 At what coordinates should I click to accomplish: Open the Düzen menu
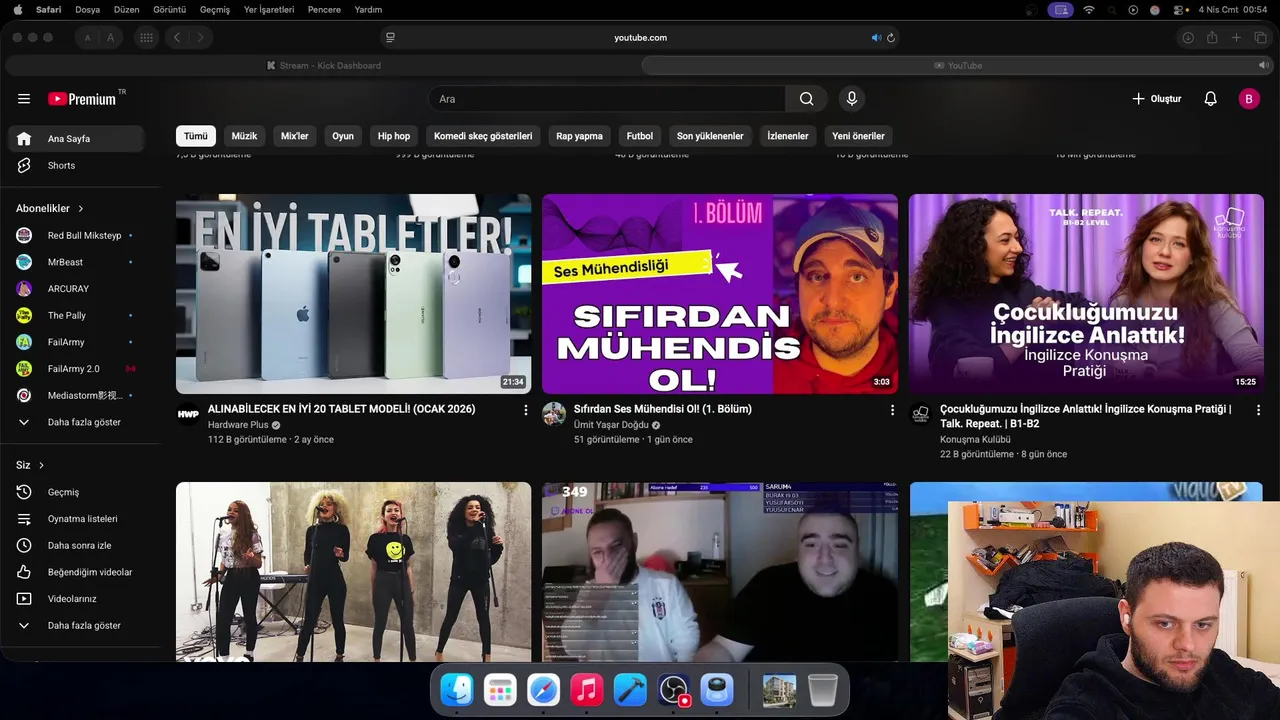tap(127, 10)
